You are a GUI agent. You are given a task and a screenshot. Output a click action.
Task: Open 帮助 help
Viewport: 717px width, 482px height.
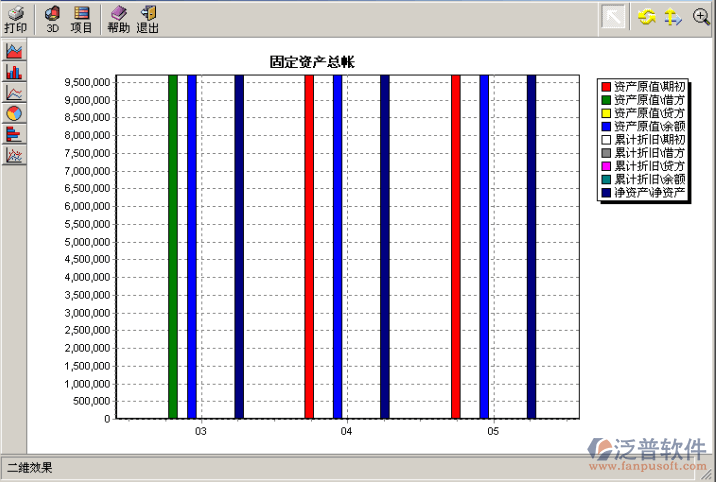(x=118, y=18)
